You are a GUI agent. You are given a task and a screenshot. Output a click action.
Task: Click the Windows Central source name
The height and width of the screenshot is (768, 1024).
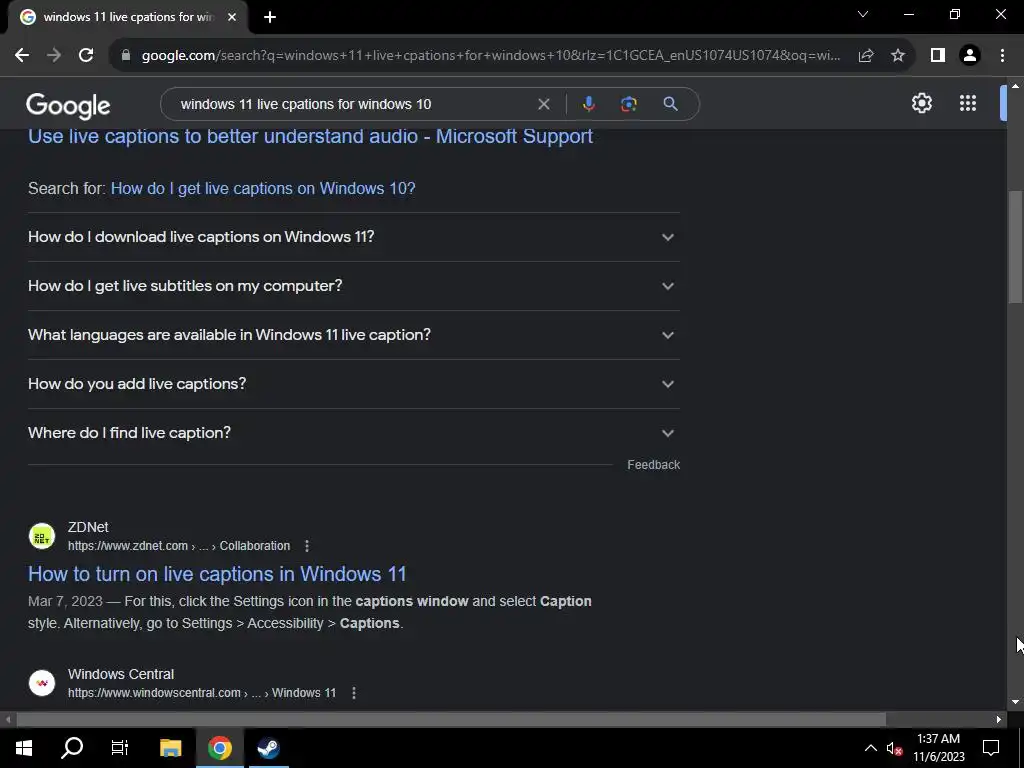point(121,674)
